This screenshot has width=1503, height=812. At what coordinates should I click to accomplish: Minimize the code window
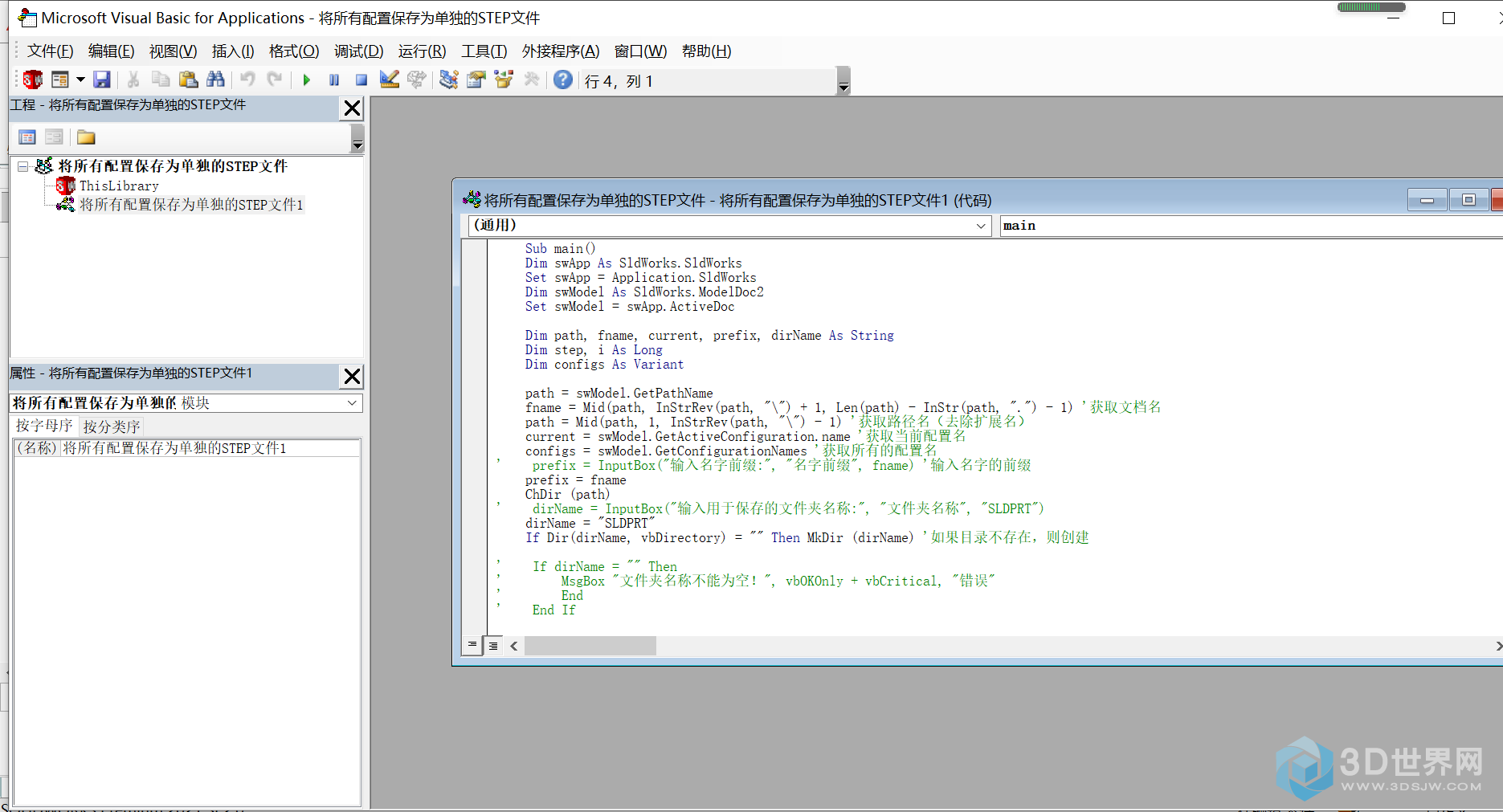1427,200
